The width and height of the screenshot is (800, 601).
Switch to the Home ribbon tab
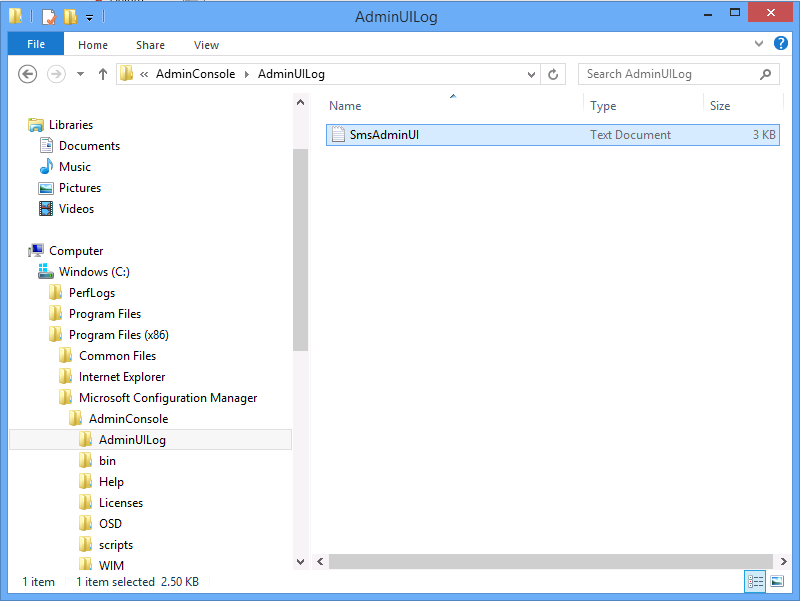click(x=93, y=45)
